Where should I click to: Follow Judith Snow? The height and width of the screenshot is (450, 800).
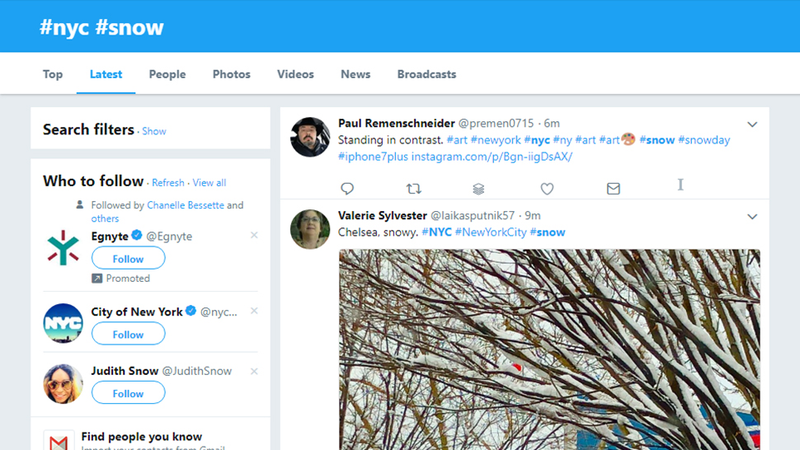[128, 393]
